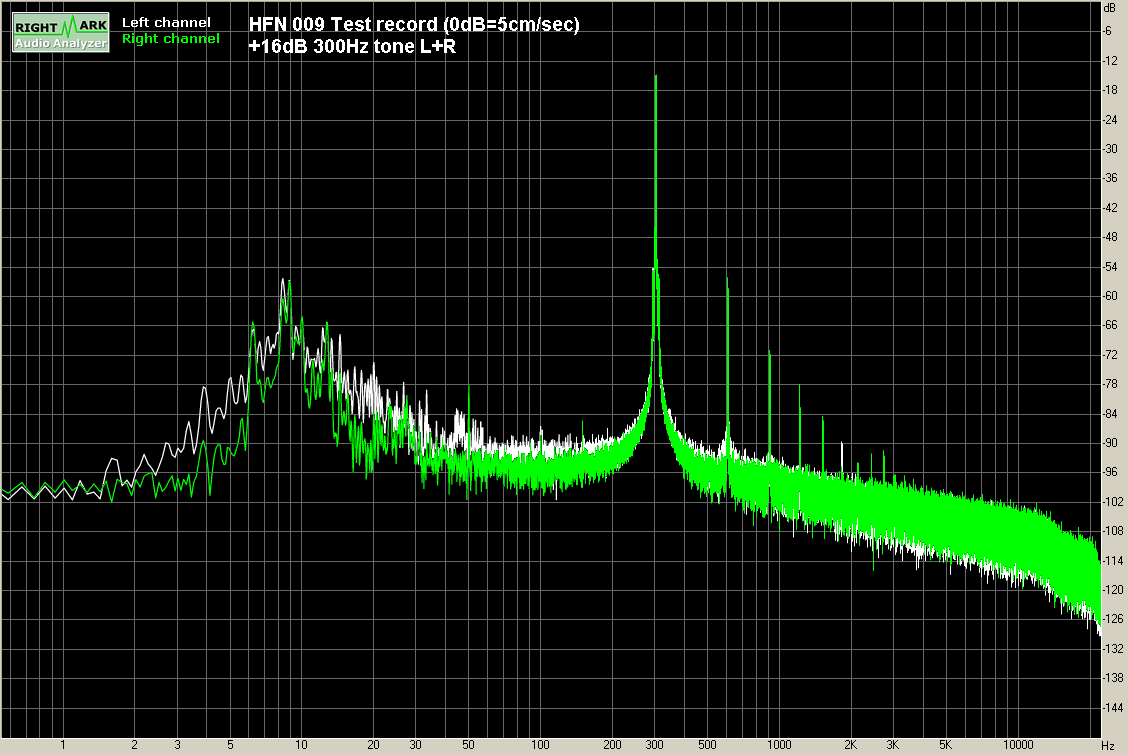
Task: Click the "HFN 009 Test record" title line
Action: coord(414,24)
